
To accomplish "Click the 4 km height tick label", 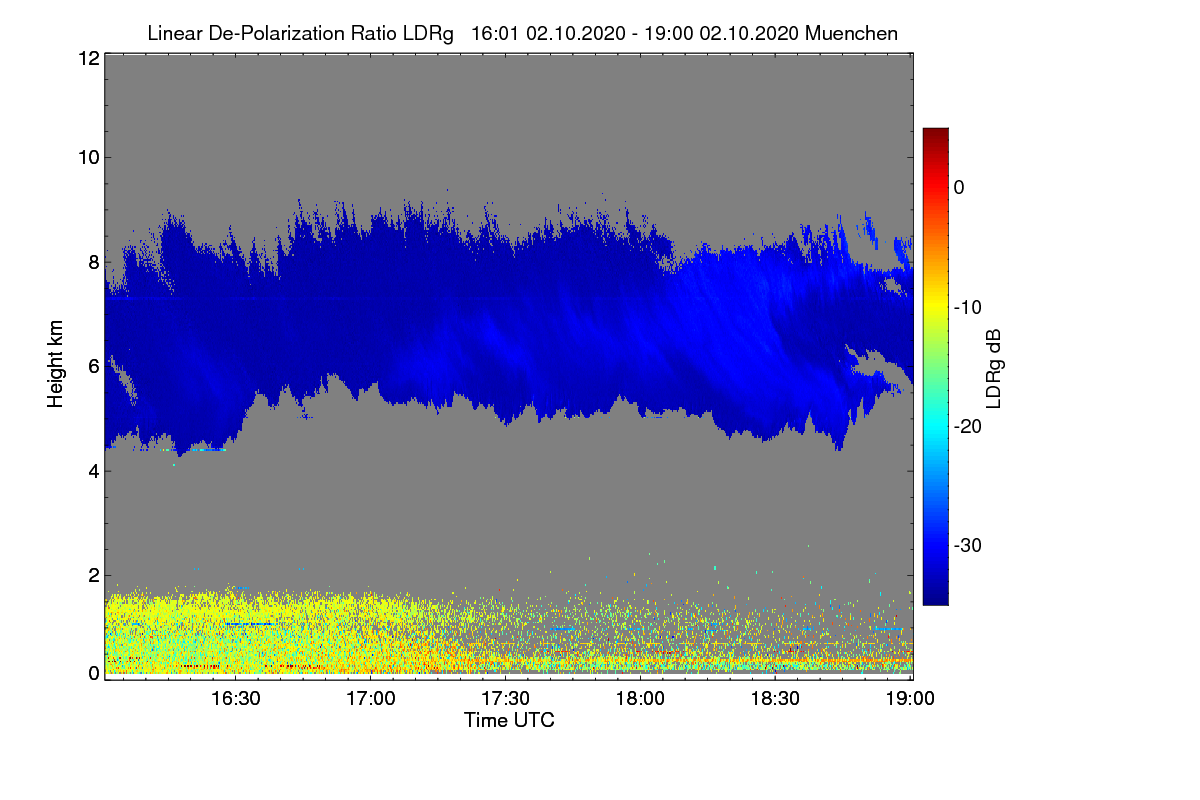I will [92, 470].
